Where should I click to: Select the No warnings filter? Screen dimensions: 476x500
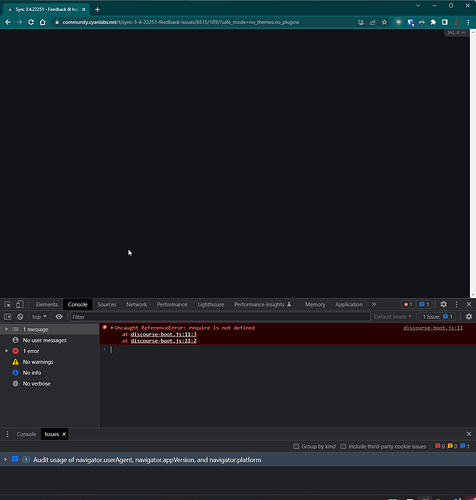pyautogui.click(x=38, y=362)
